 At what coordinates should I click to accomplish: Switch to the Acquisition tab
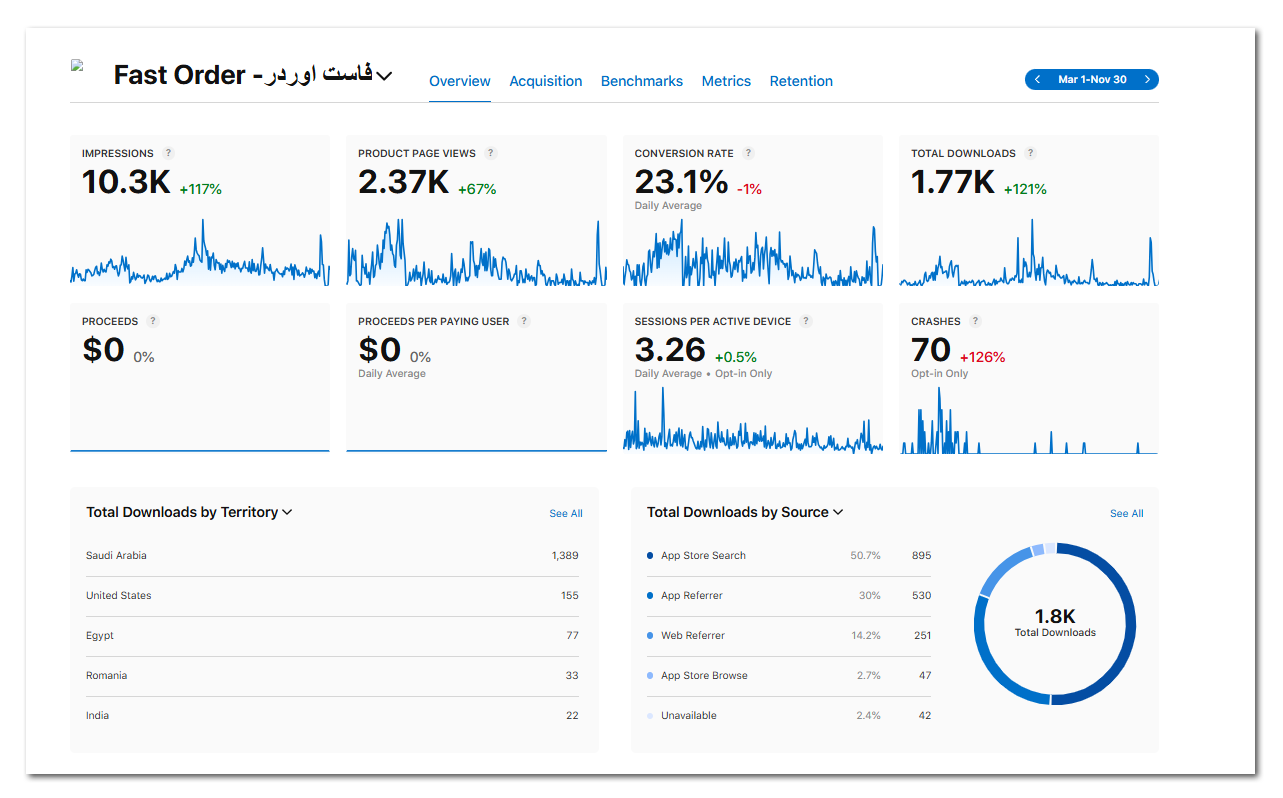click(x=546, y=81)
